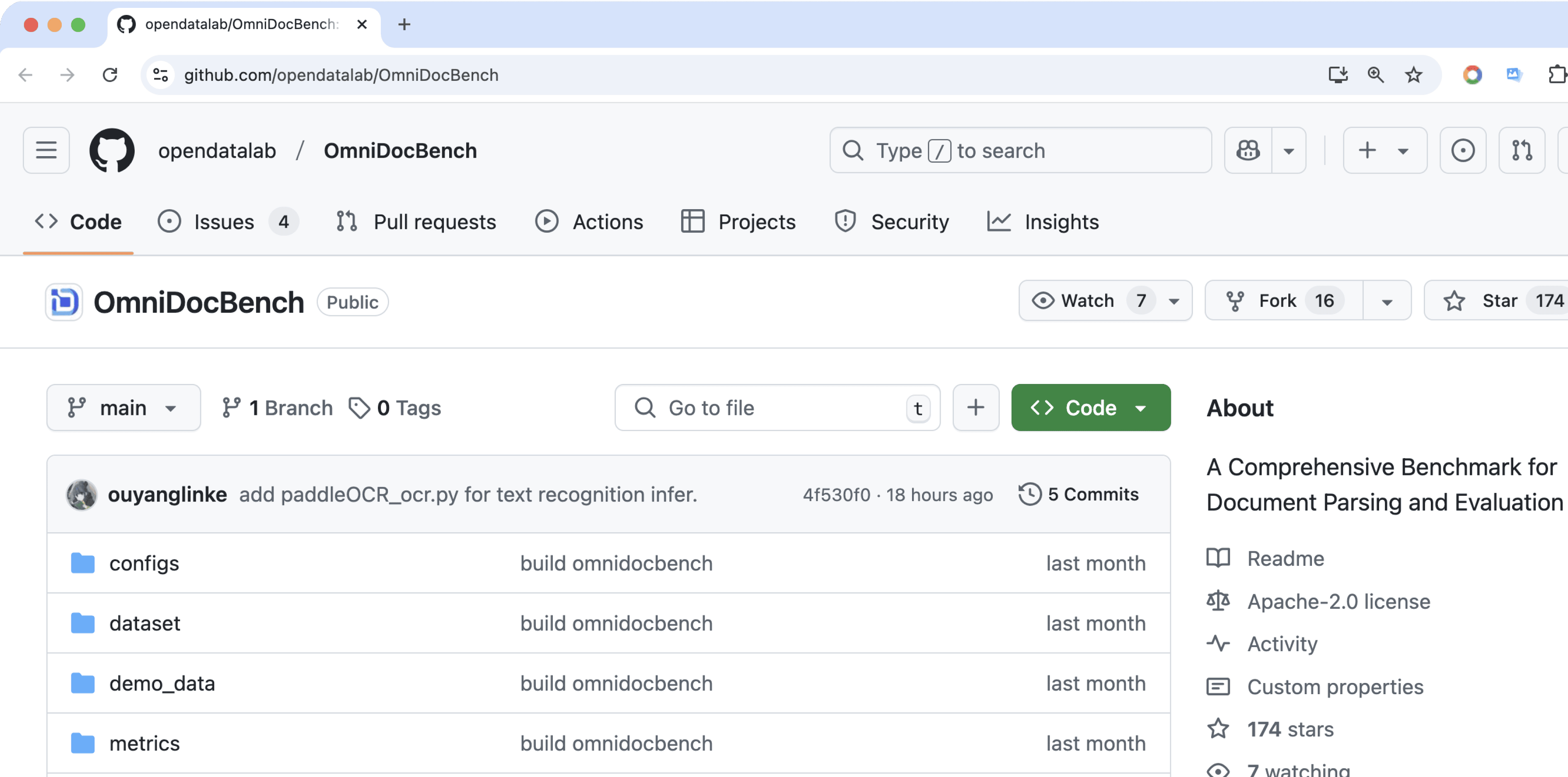Open the hamburger navigation menu
Image resolution: width=1568 pixels, height=777 pixels.
click(46, 150)
